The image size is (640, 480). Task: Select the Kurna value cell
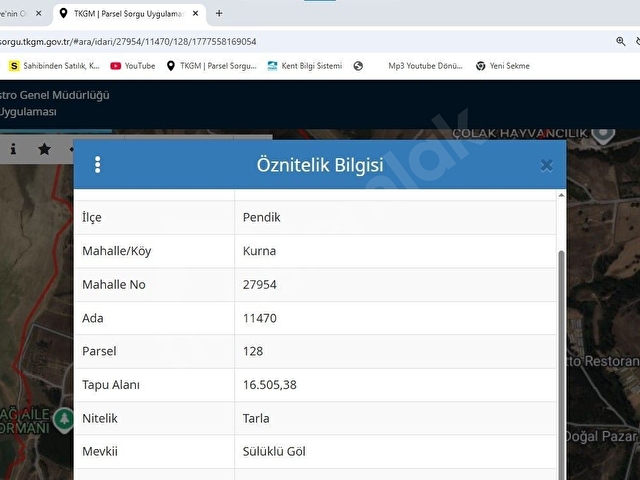(x=395, y=251)
